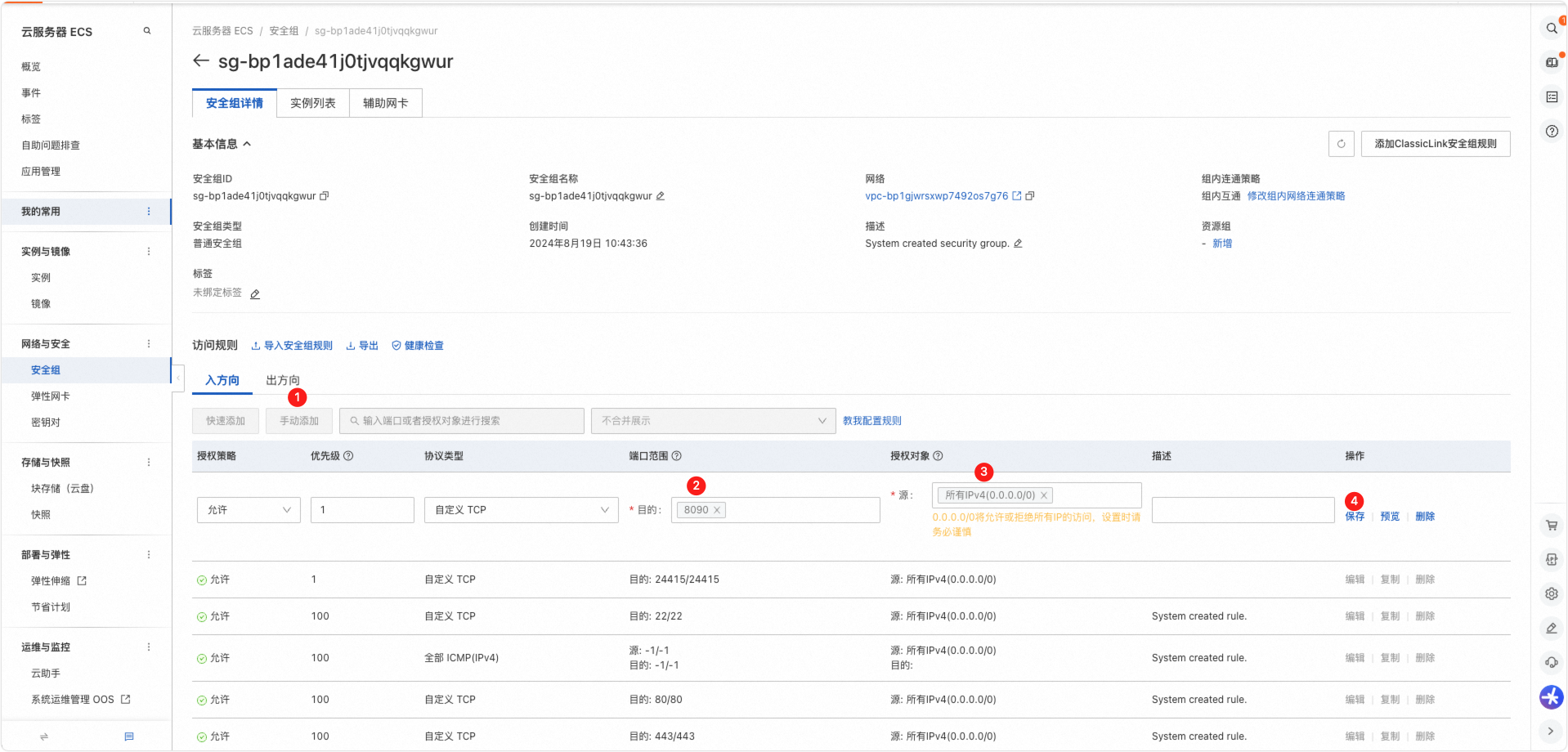Open the 网络与安全 more options dots

coord(149,344)
